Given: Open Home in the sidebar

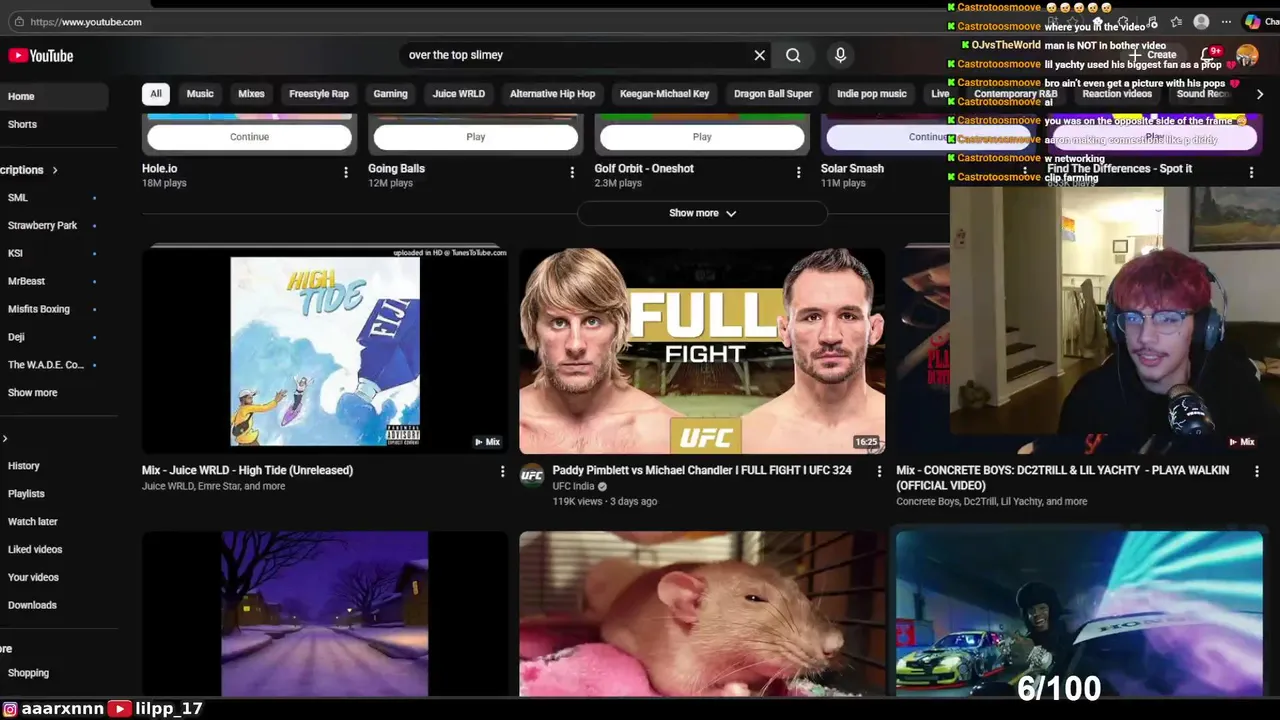Looking at the screenshot, I should click(x=54, y=97).
